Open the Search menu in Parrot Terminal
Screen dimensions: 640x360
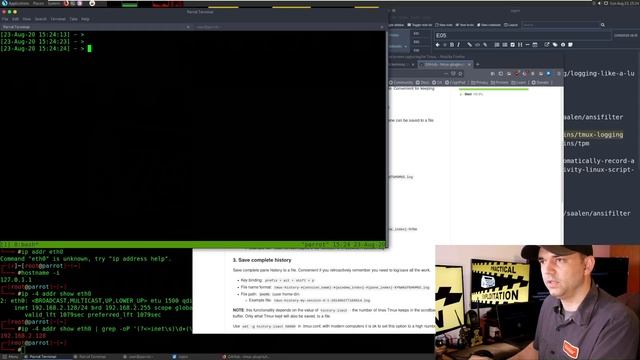tap(40, 19)
